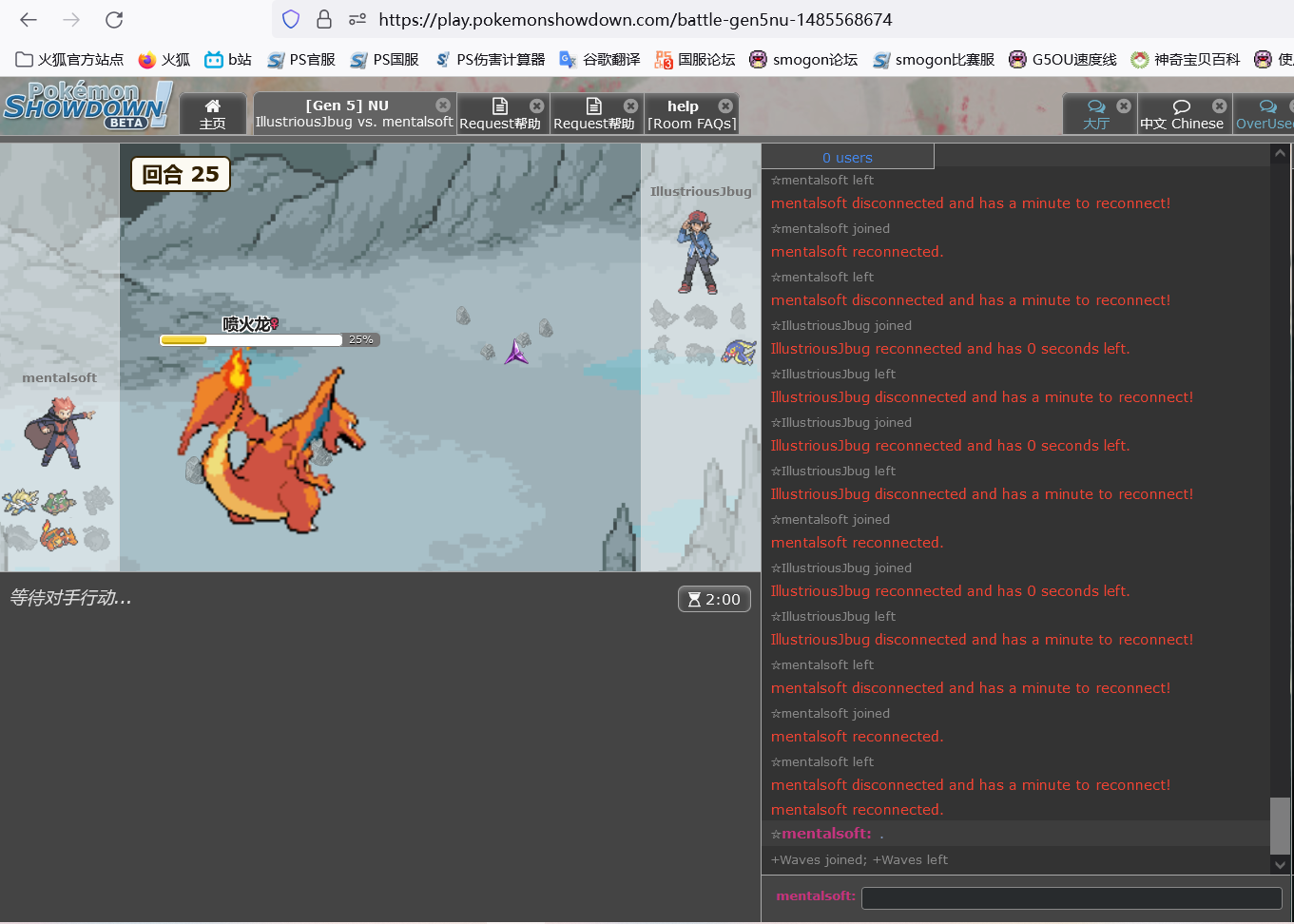
Task: Open the shield tracking protection icon
Action: coord(291,19)
